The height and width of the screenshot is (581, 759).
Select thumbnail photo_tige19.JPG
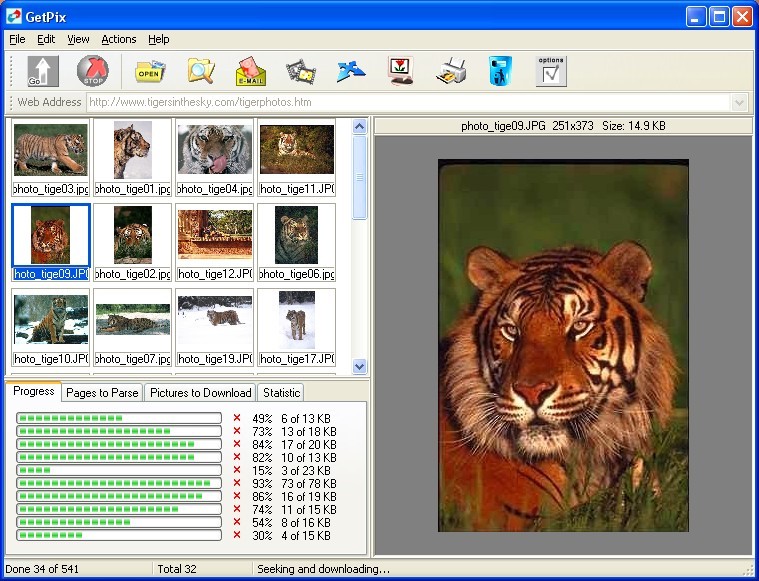(214, 327)
